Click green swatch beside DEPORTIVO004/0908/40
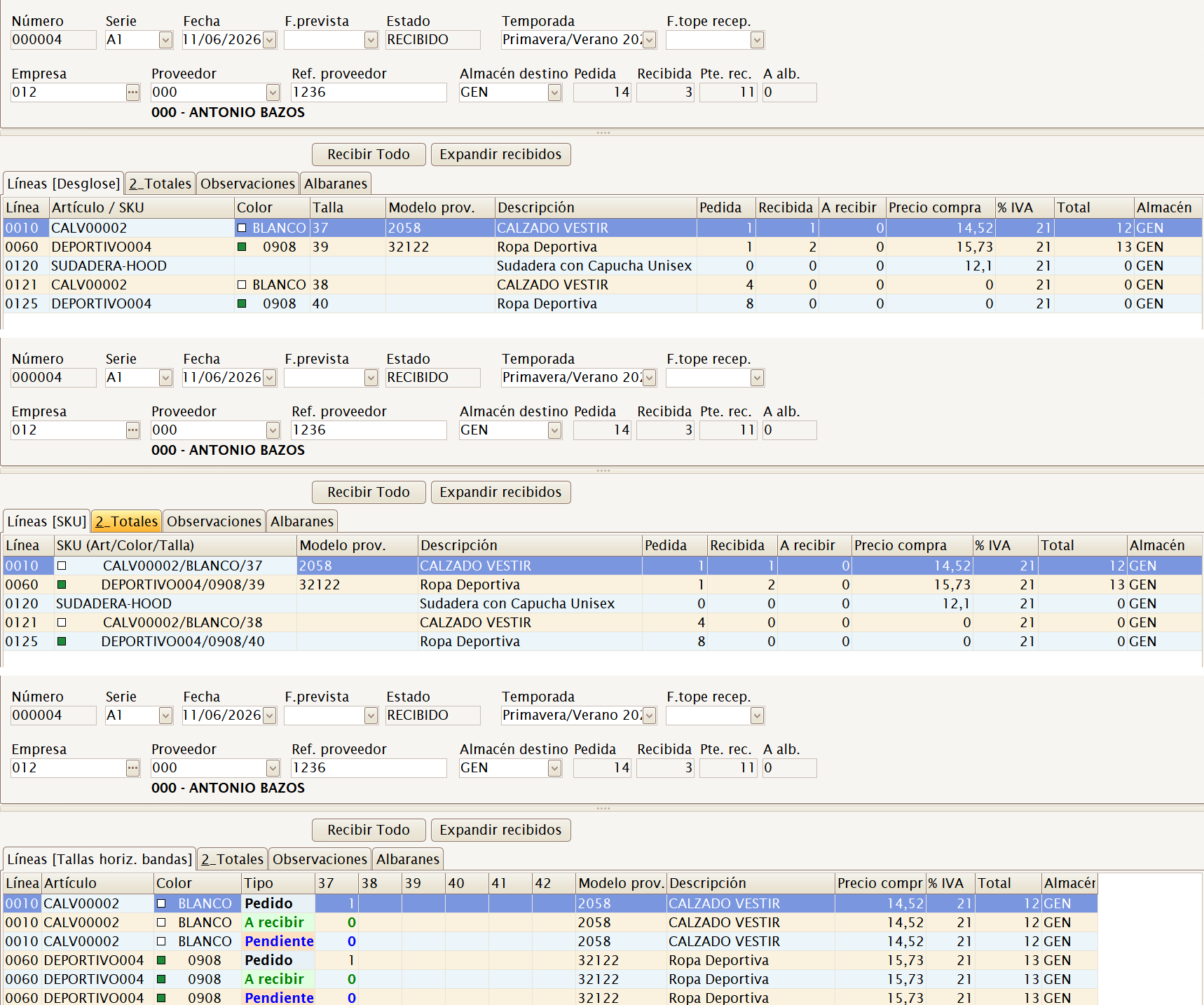This screenshot has height=1005, width=1204. coord(62,641)
